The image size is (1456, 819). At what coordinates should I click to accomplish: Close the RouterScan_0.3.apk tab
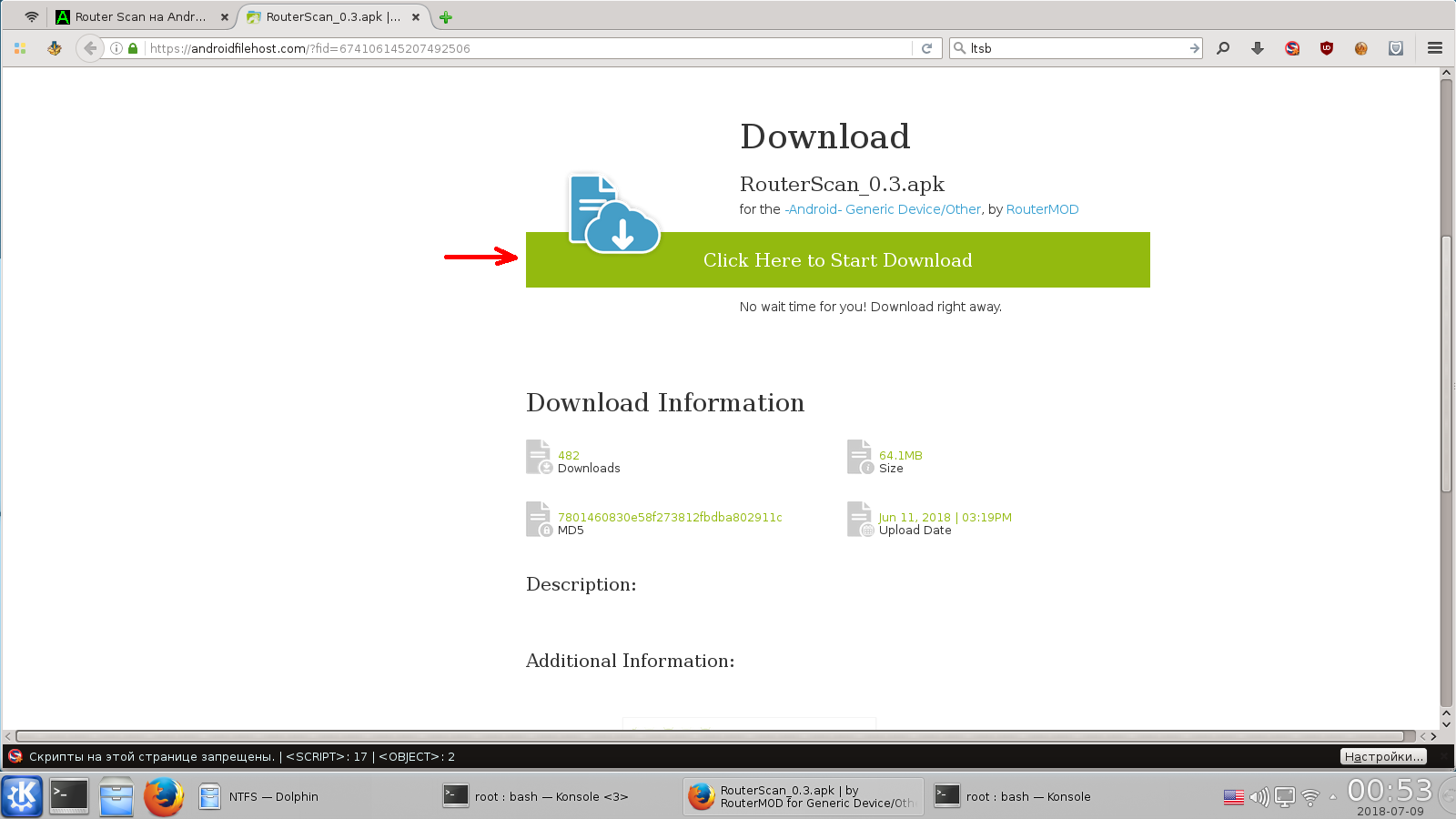click(x=416, y=17)
